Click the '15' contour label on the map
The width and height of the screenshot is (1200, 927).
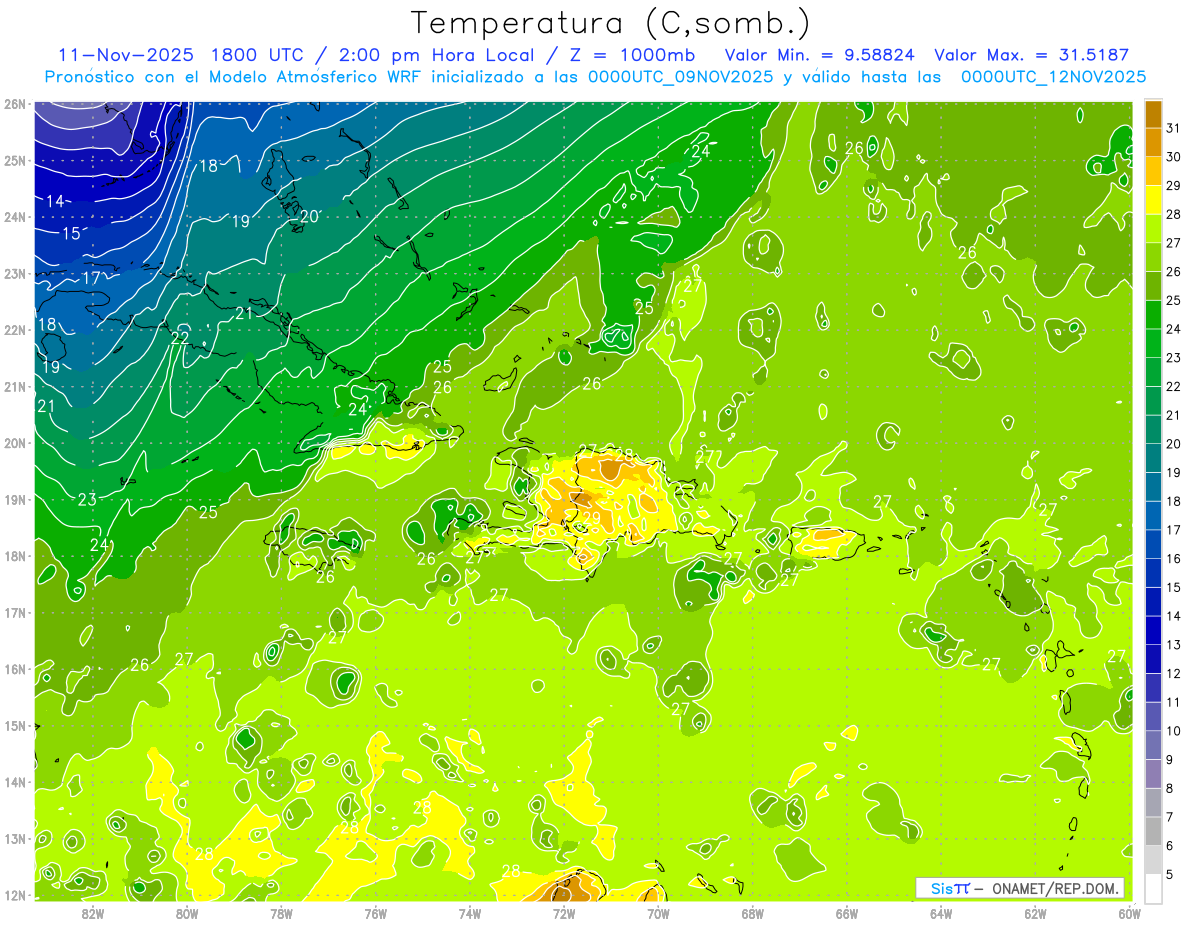[71, 234]
